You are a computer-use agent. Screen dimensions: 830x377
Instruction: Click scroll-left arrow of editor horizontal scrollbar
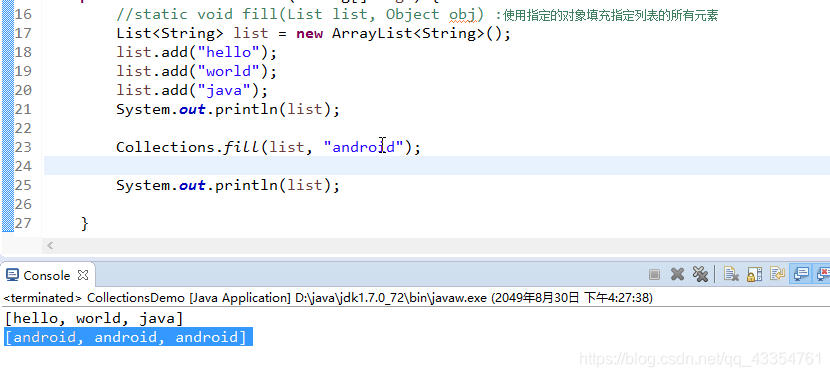pyautogui.click(x=50, y=246)
